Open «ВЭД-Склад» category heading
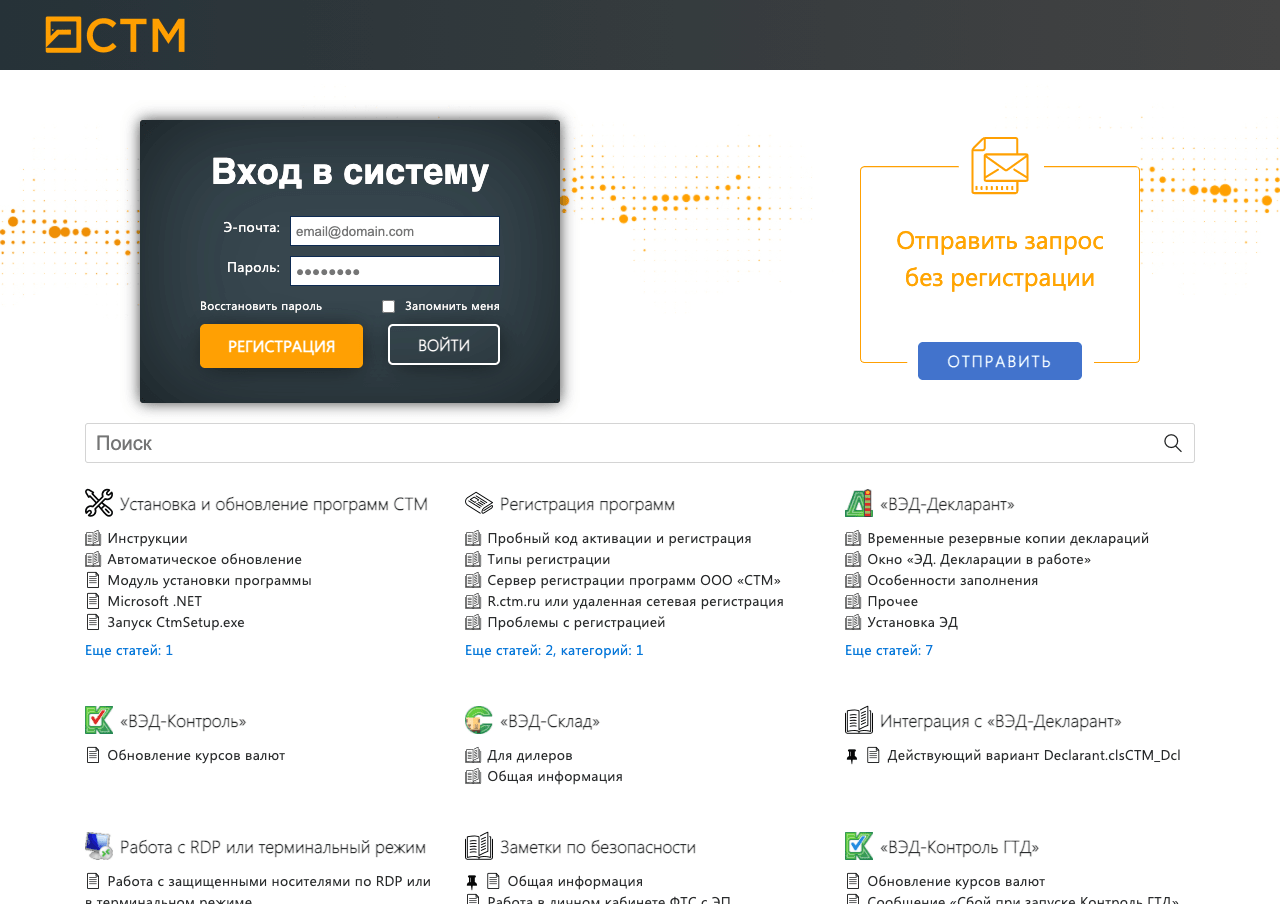The height and width of the screenshot is (904, 1280). 550,721
